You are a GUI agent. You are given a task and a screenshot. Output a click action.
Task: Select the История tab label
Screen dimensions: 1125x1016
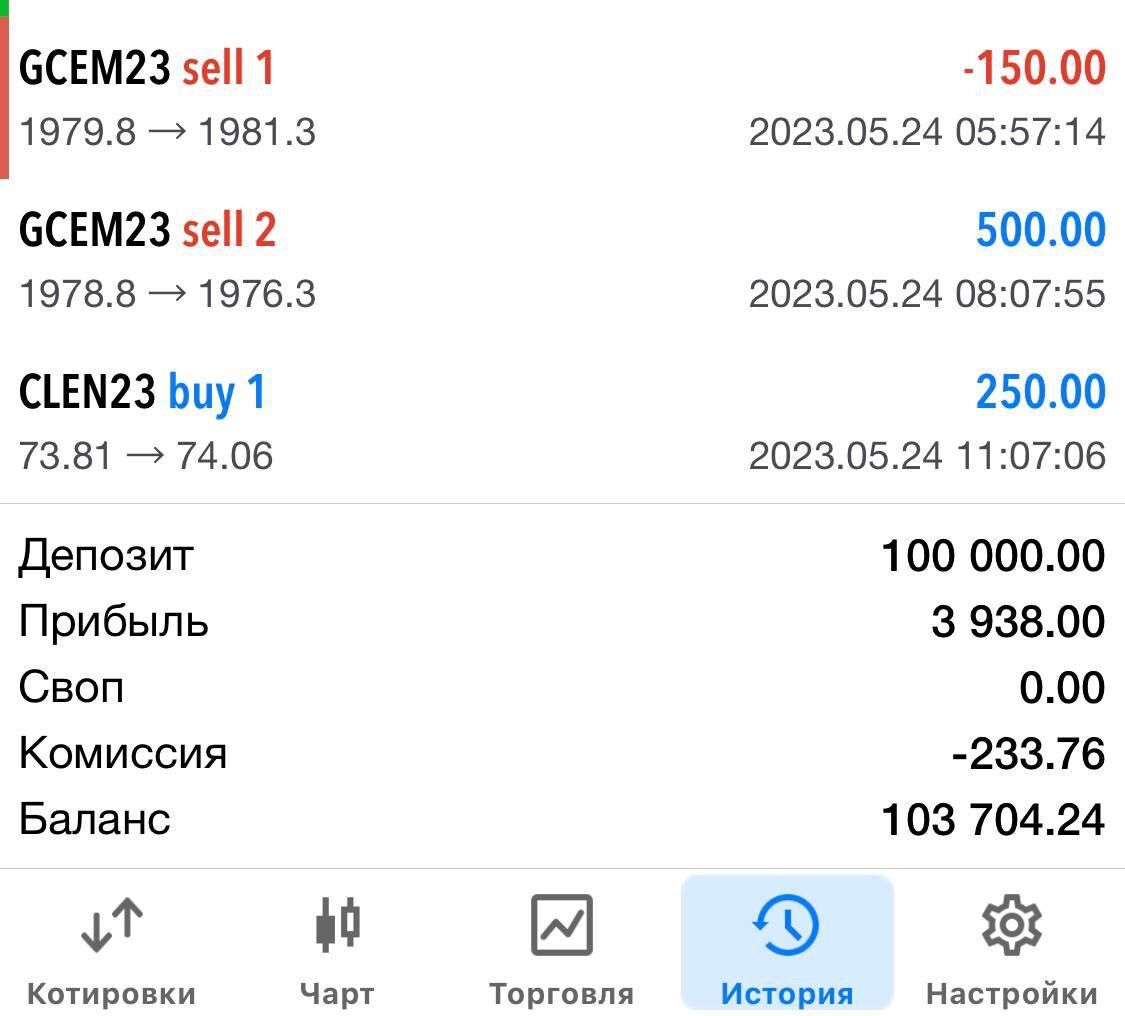click(786, 994)
